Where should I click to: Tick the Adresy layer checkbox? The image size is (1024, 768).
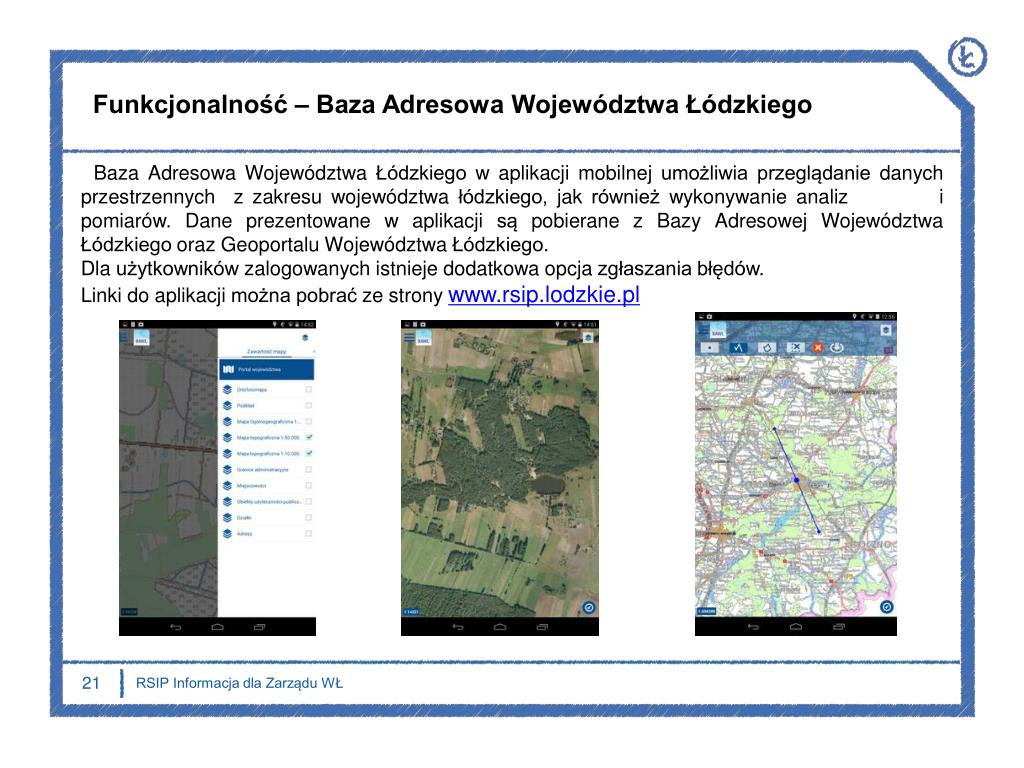pyautogui.click(x=309, y=534)
